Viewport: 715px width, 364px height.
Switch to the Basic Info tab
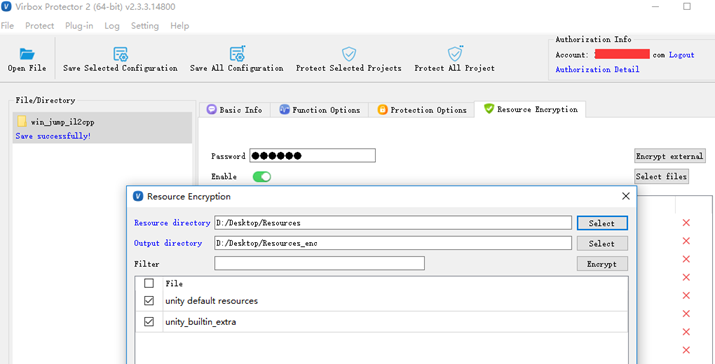(235, 110)
